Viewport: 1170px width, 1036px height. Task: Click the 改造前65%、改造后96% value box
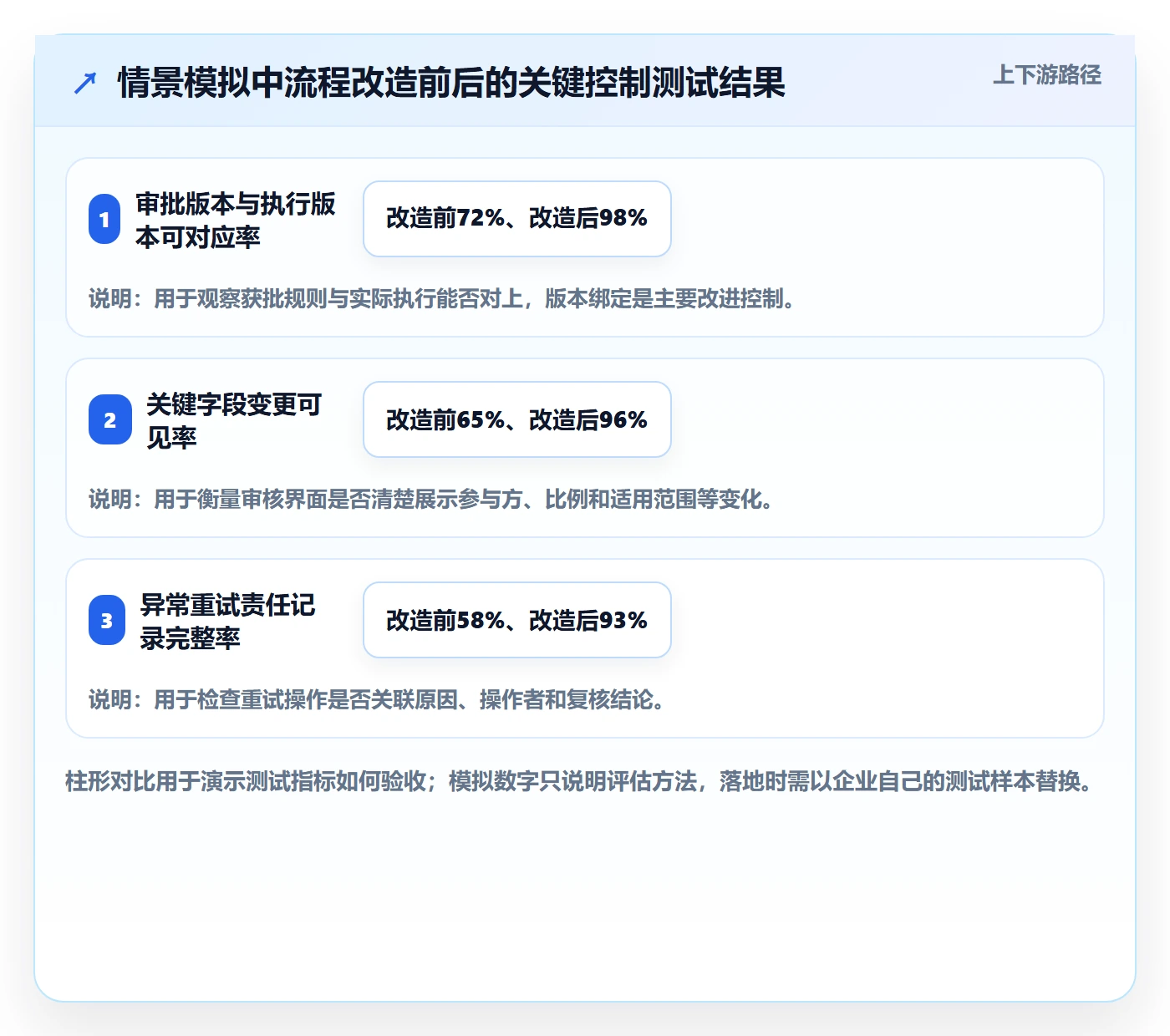point(517,419)
